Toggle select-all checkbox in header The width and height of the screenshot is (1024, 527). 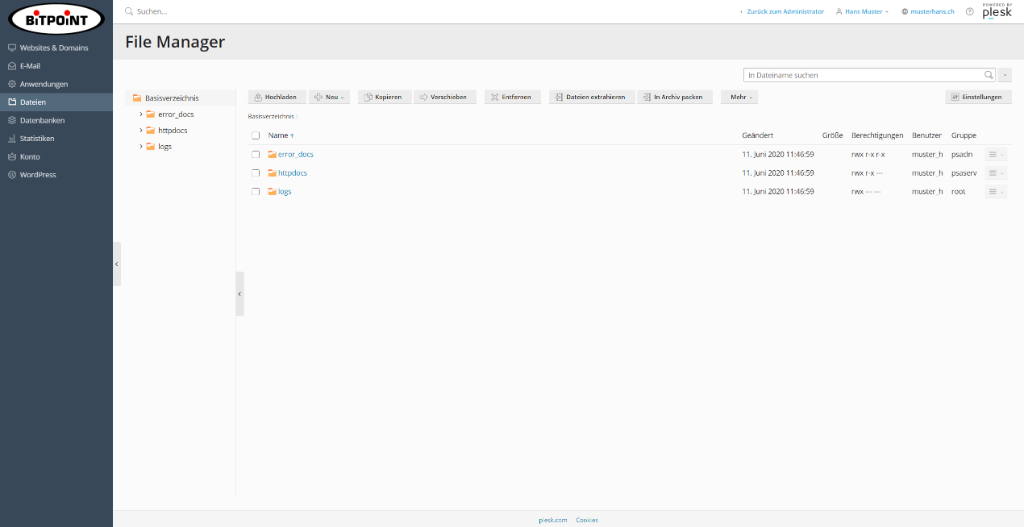pyautogui.click(x=255, y=136)
